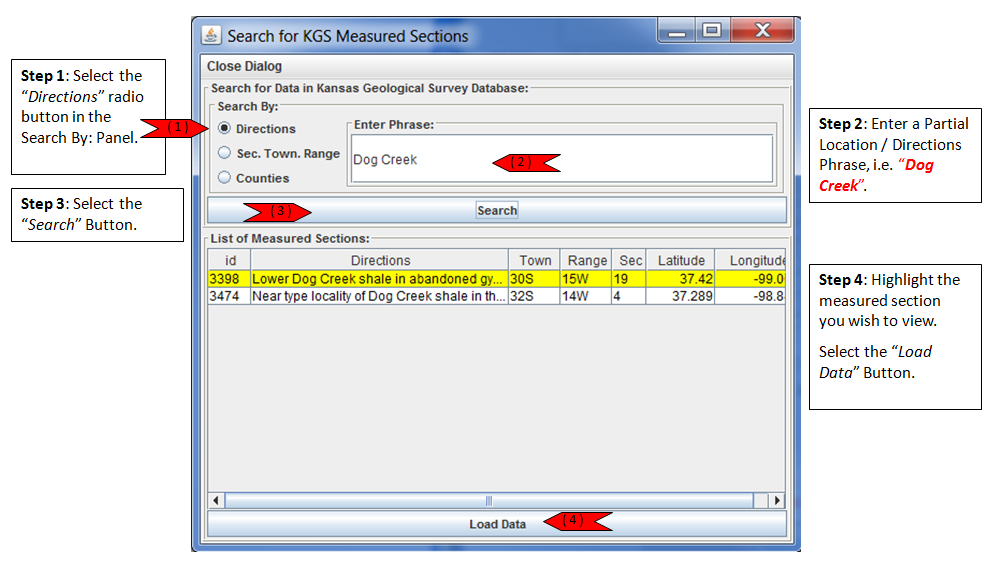Click the Longitude column header
Image resolution: width=991 pixels, height=565 pixels.
click(751, 260)
